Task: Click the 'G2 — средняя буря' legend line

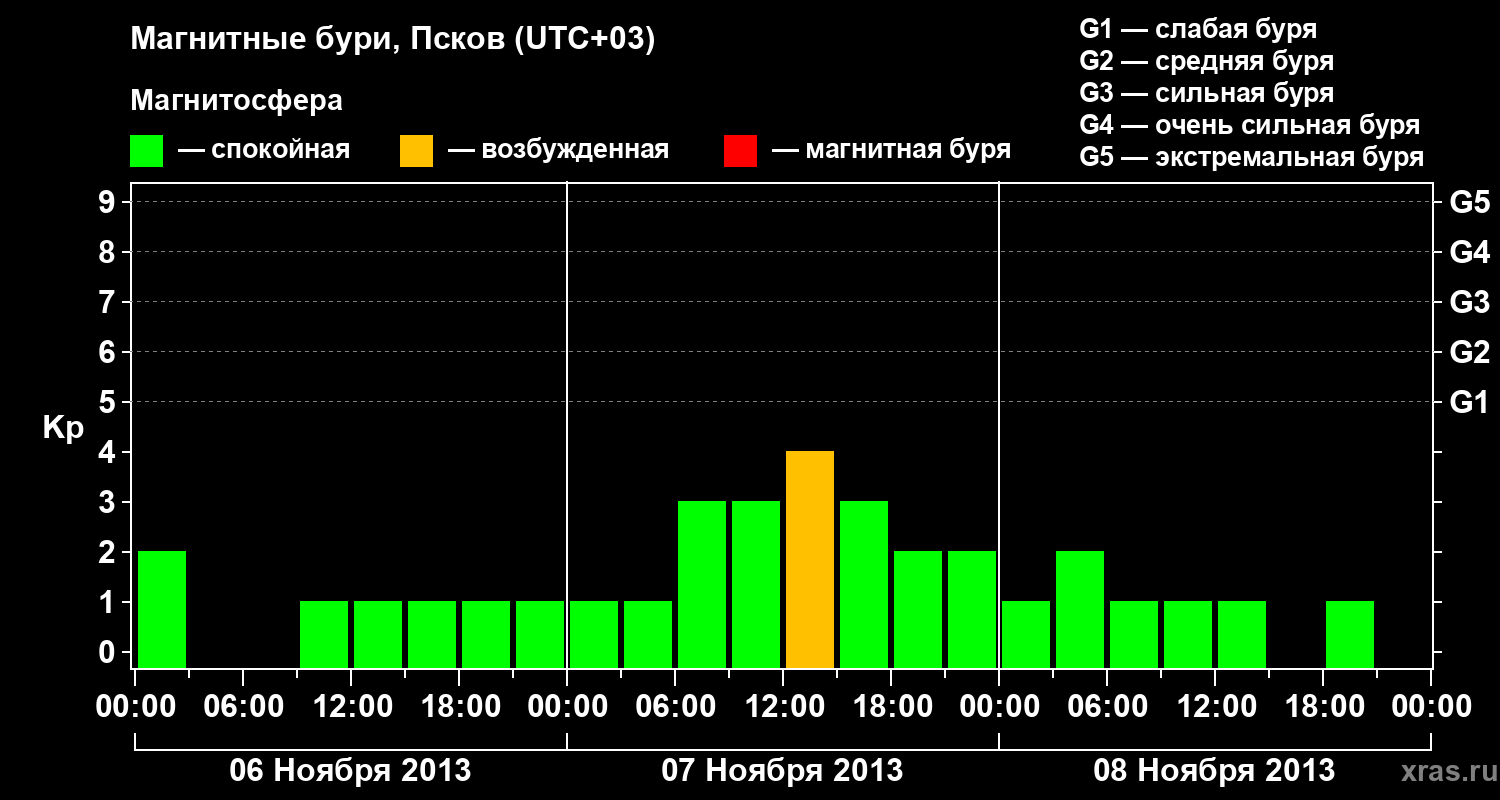Action: point(1207,60)
